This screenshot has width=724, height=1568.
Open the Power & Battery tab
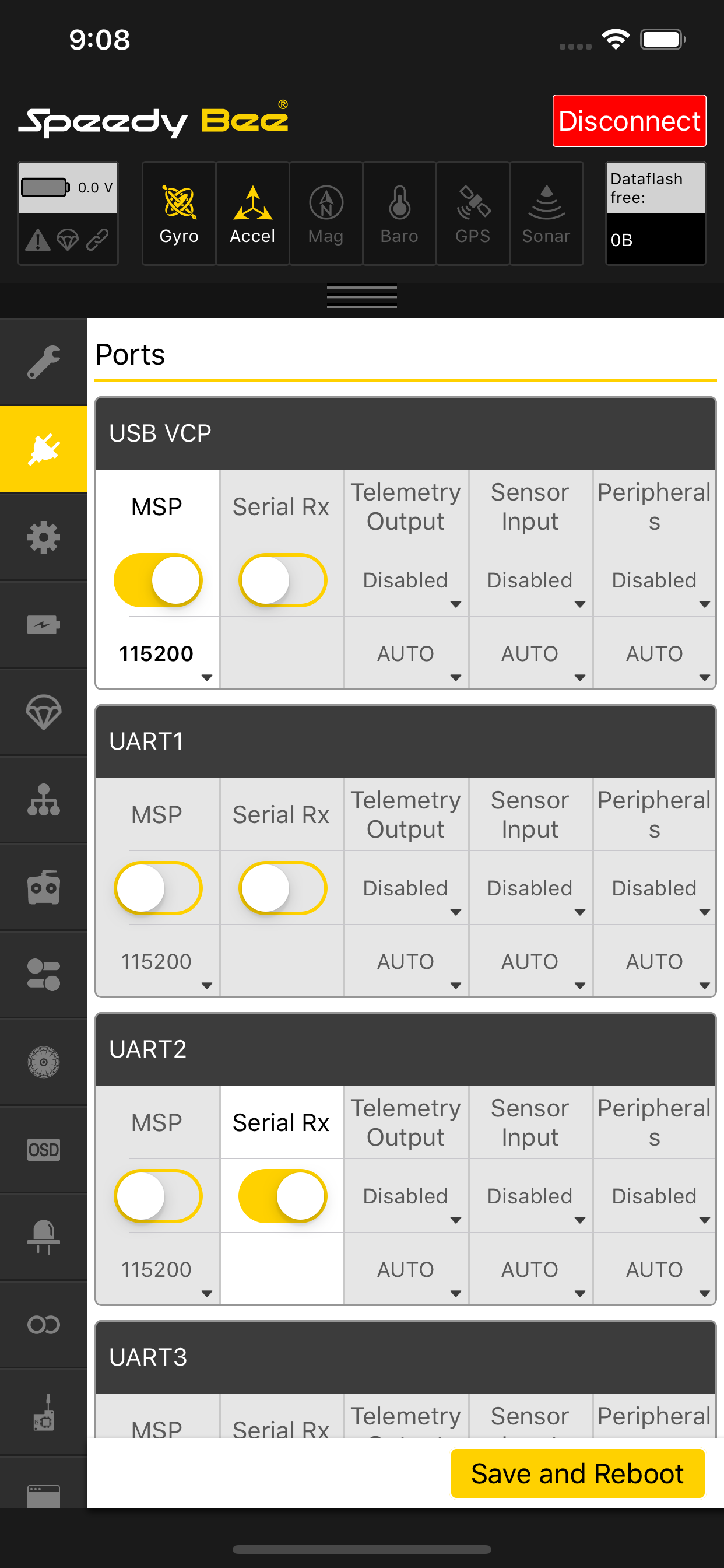(43, 625)
